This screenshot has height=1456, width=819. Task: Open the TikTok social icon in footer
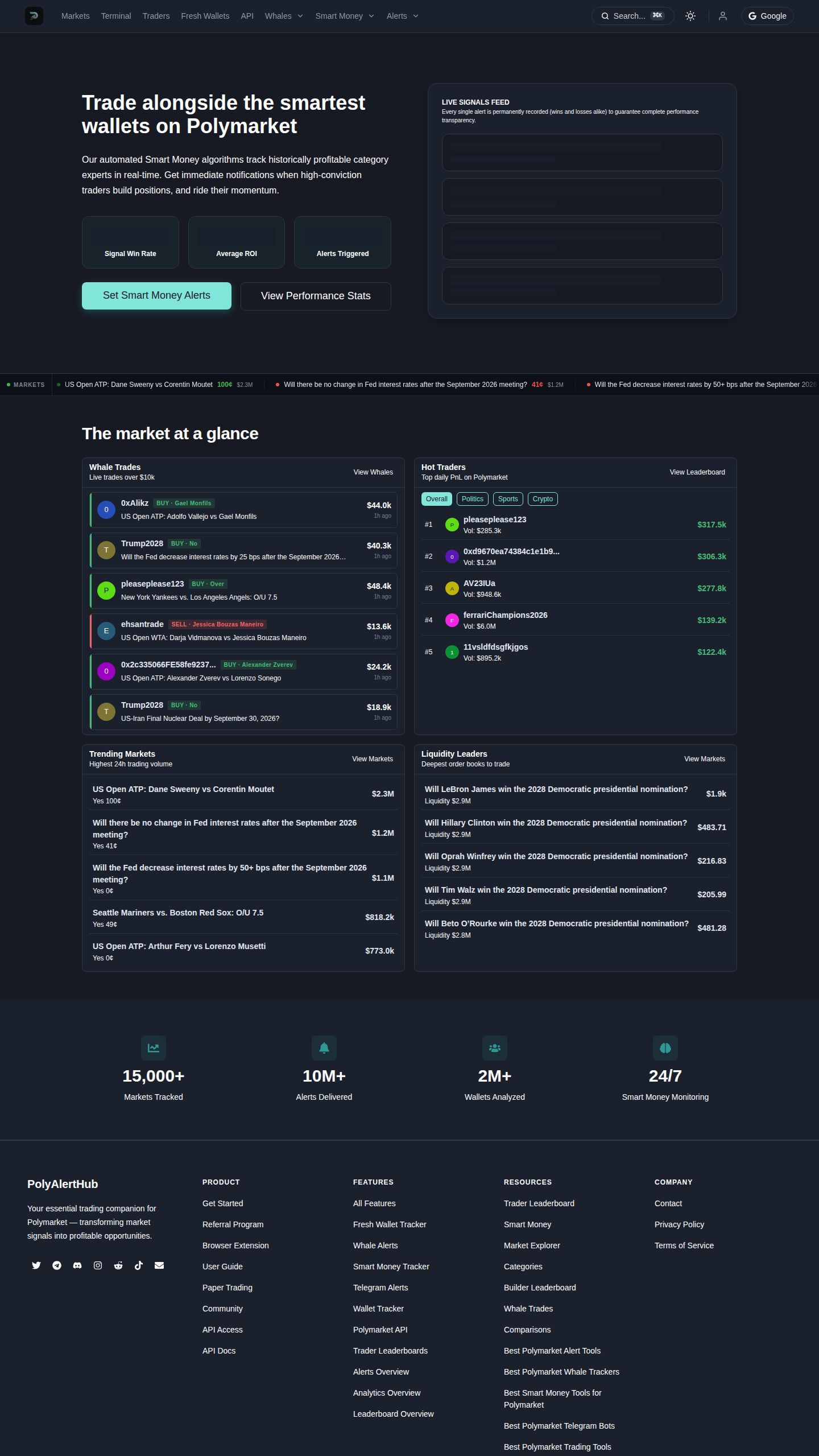(x=139, y=1265)
